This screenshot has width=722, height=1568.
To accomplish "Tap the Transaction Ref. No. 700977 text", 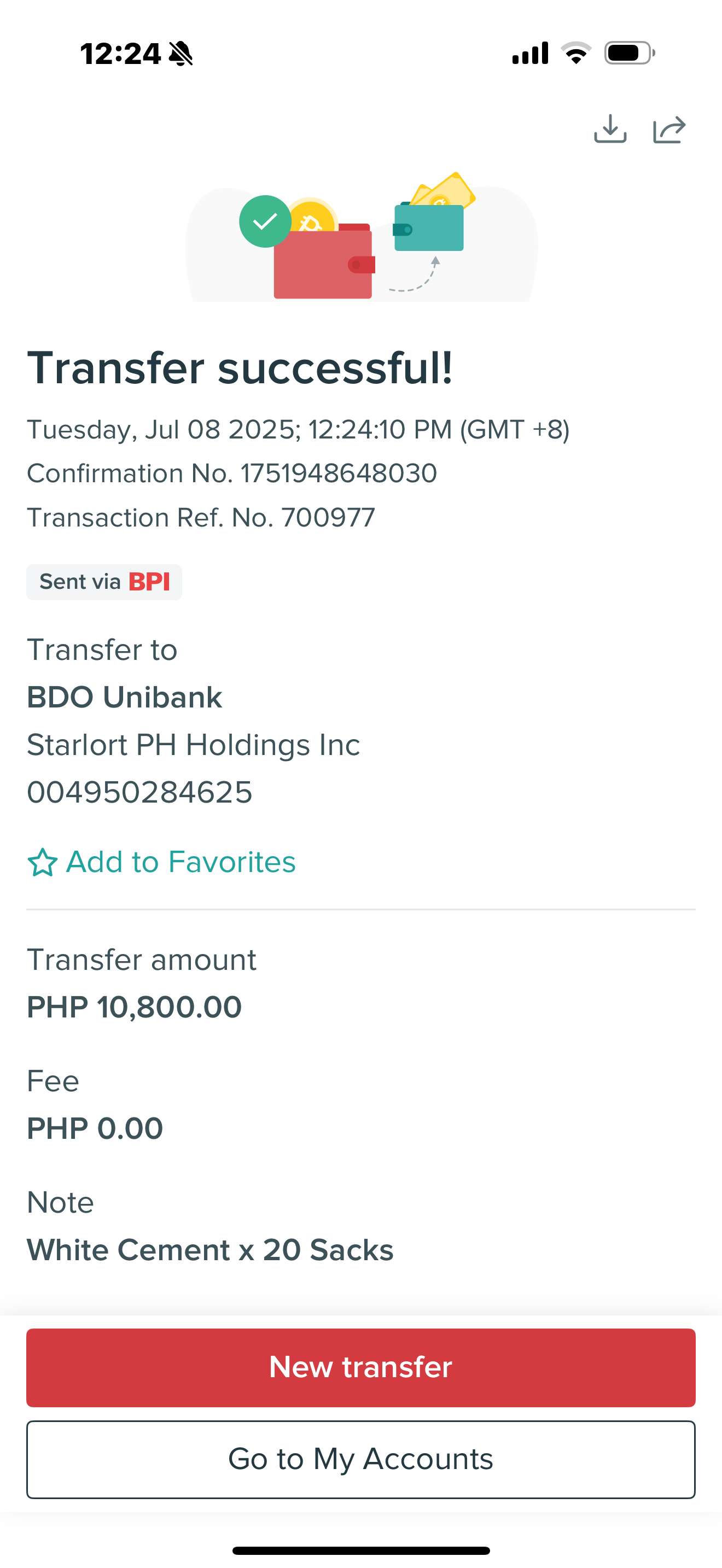I will click(x=201, y=517).
